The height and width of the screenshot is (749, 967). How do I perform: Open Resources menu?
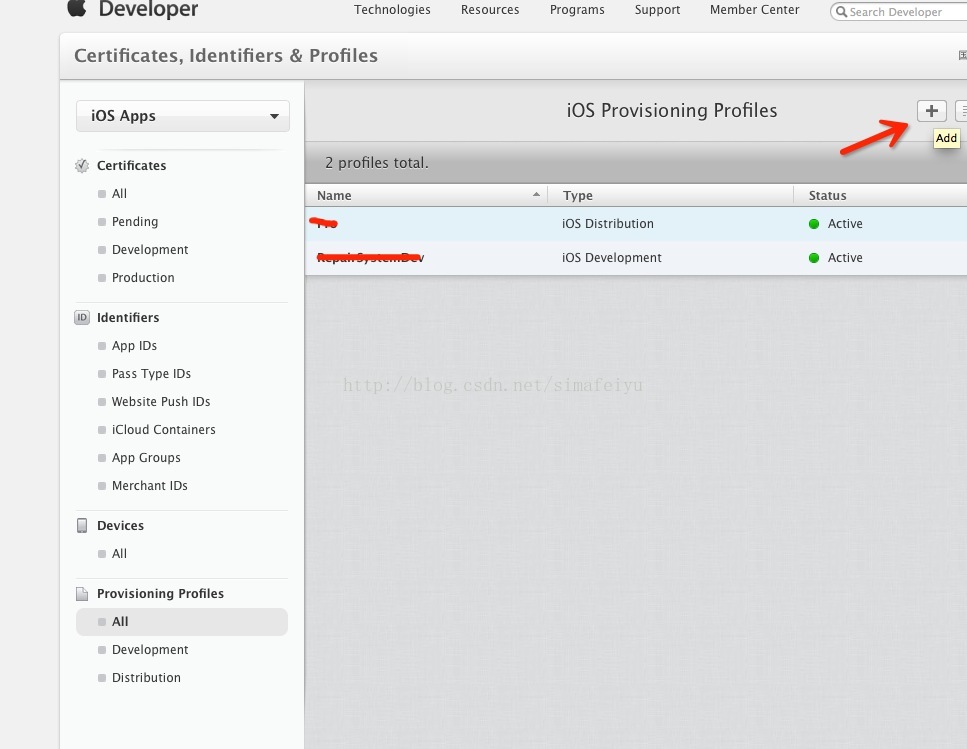click(490, 10)
